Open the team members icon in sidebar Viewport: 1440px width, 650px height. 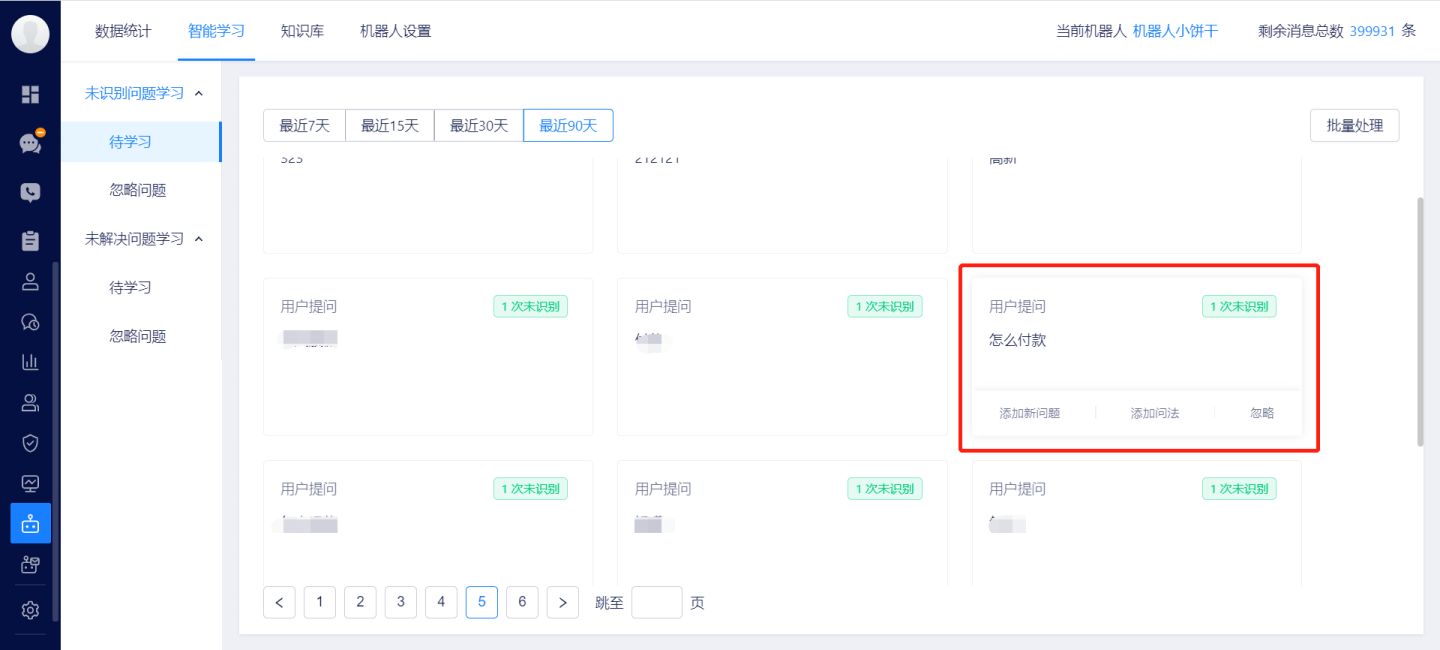coord(30,402)
